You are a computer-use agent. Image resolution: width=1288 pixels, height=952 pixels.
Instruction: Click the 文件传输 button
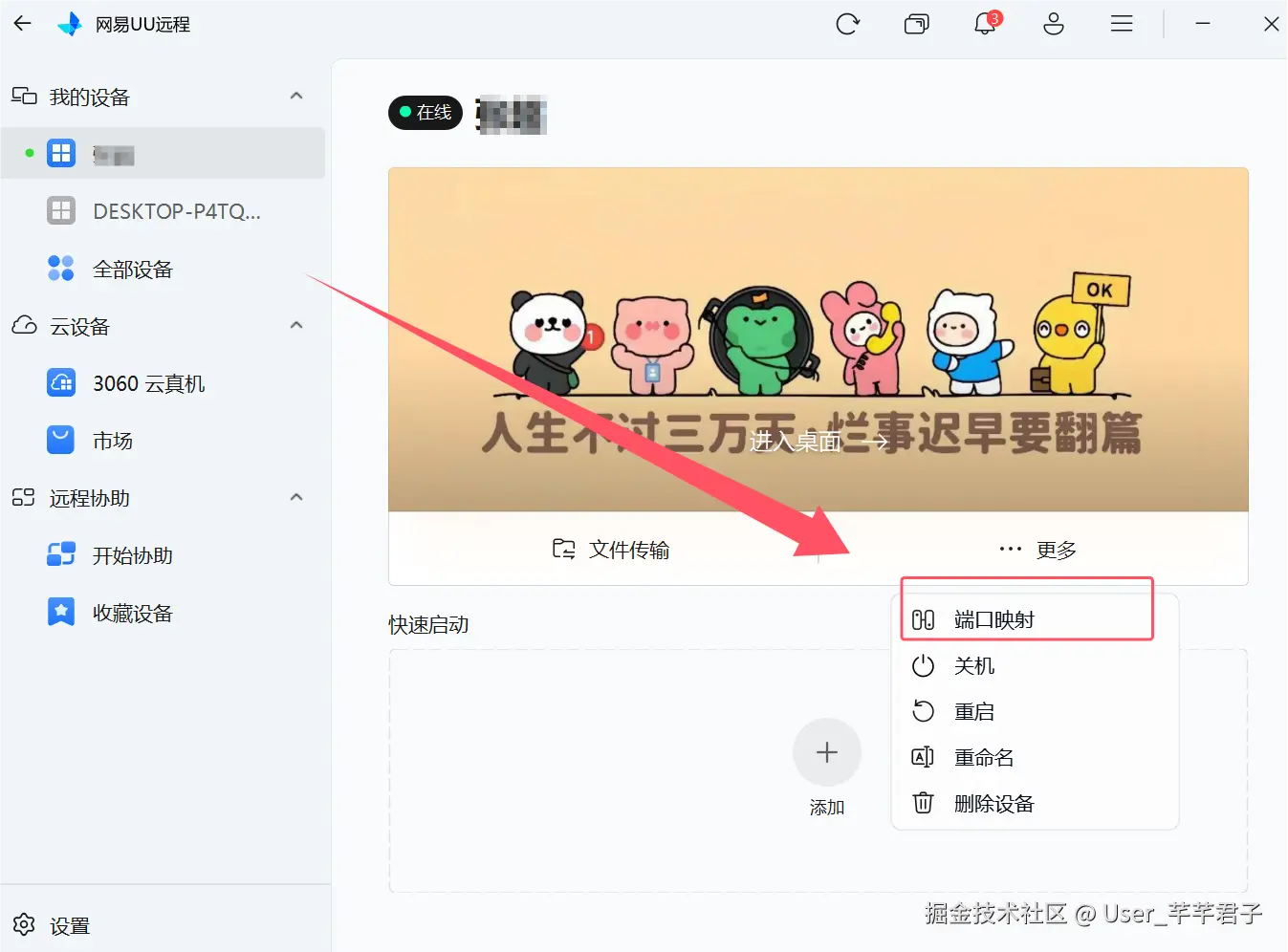[x=611, y=550]
